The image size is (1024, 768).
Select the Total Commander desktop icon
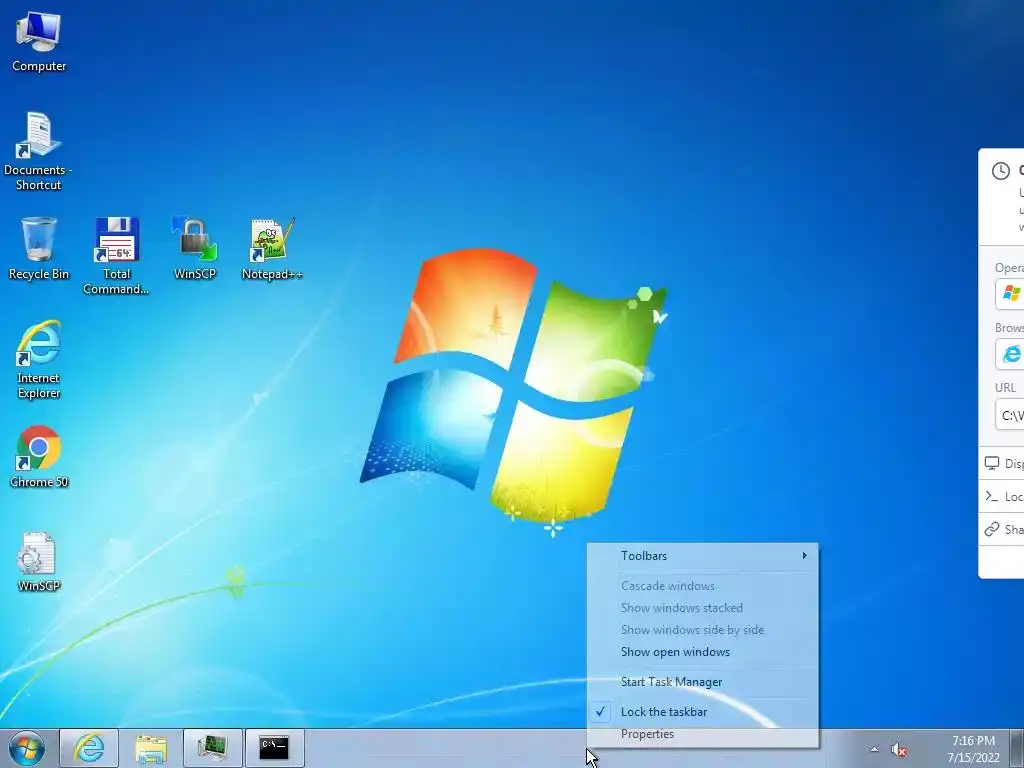(116, 255)
